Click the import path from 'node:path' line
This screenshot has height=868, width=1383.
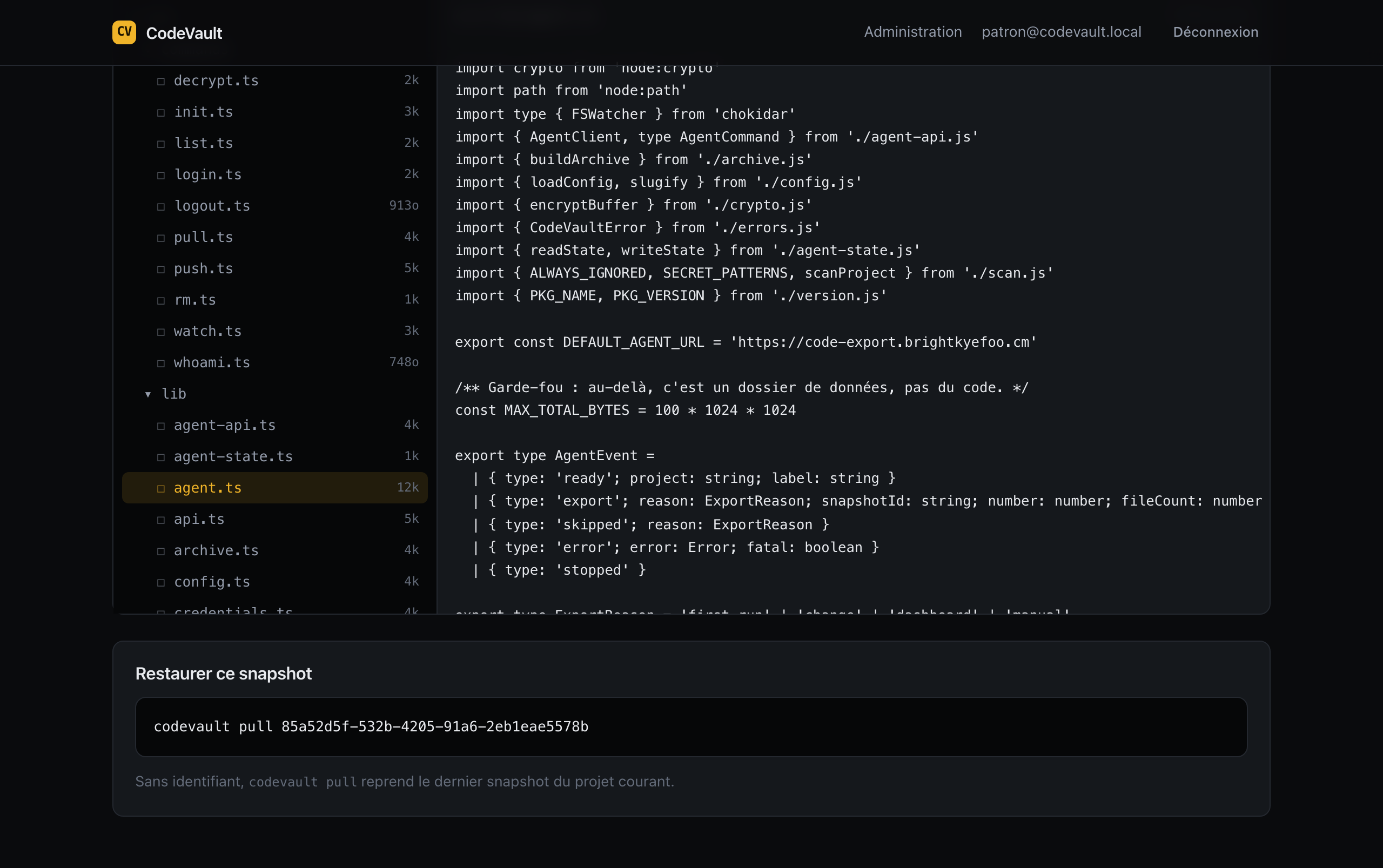[x=571, y=91]
